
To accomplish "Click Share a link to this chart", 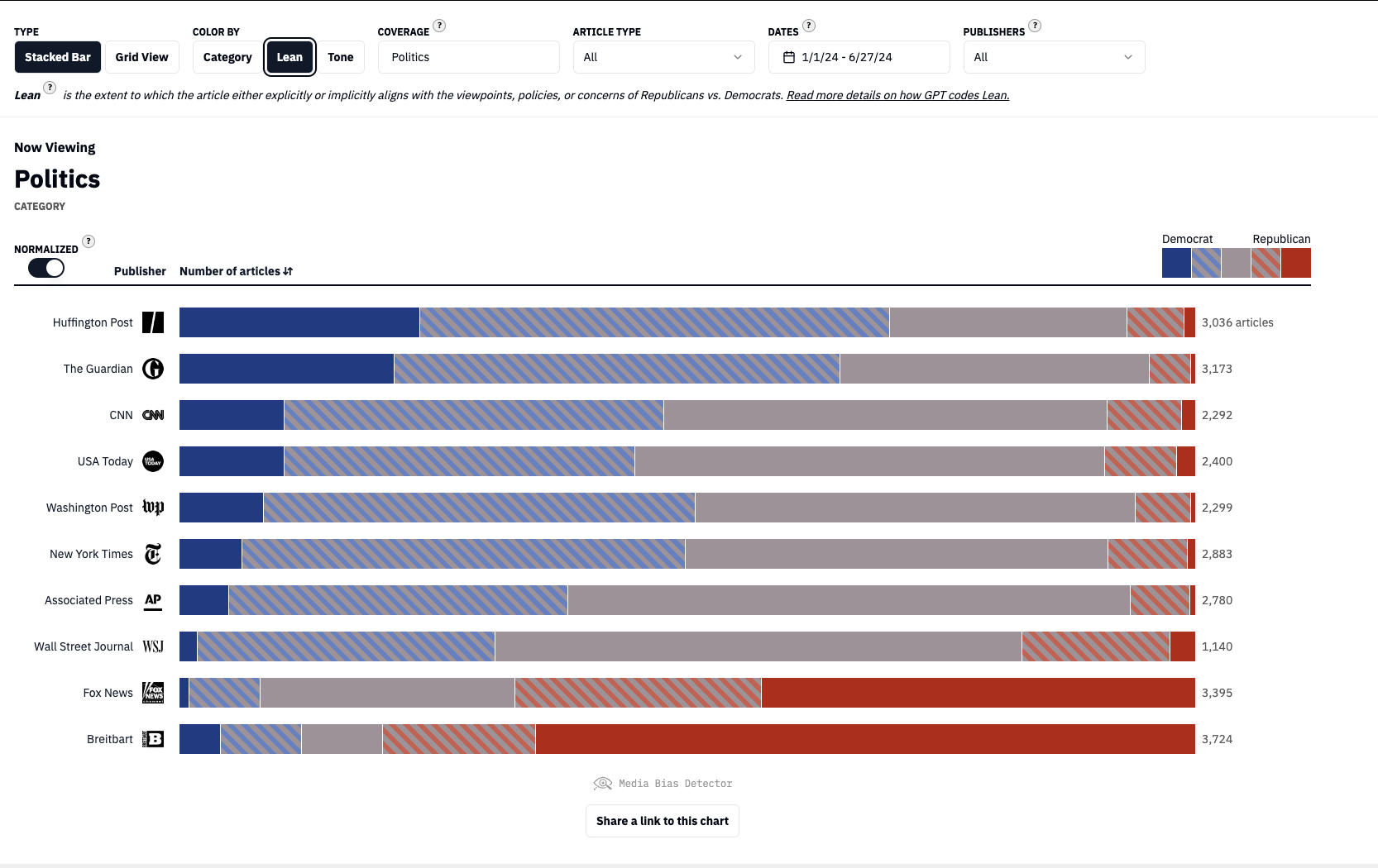I will [x=663, y=821].
